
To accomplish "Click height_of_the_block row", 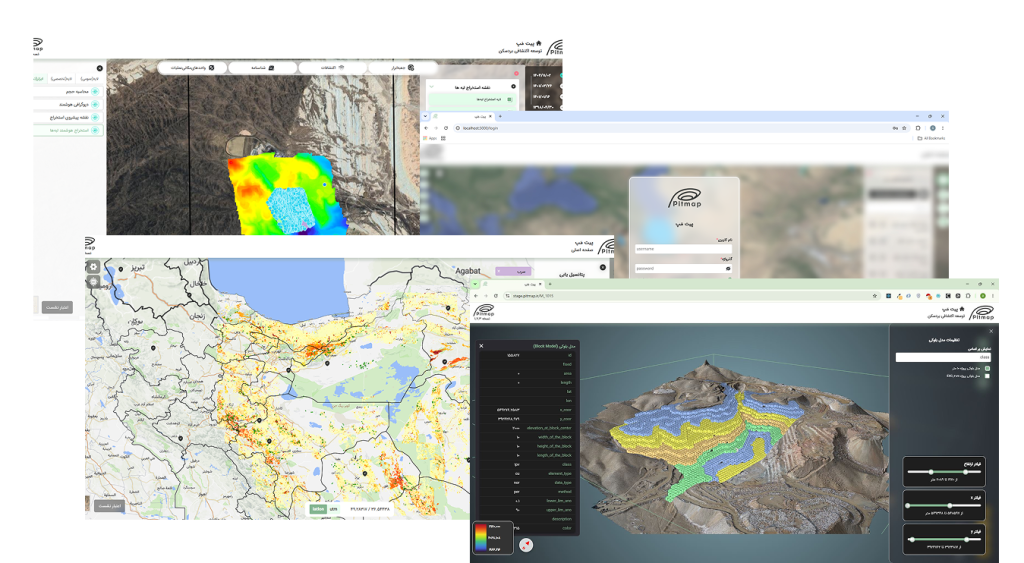I will pyautogui.click(x=526, y=446).
